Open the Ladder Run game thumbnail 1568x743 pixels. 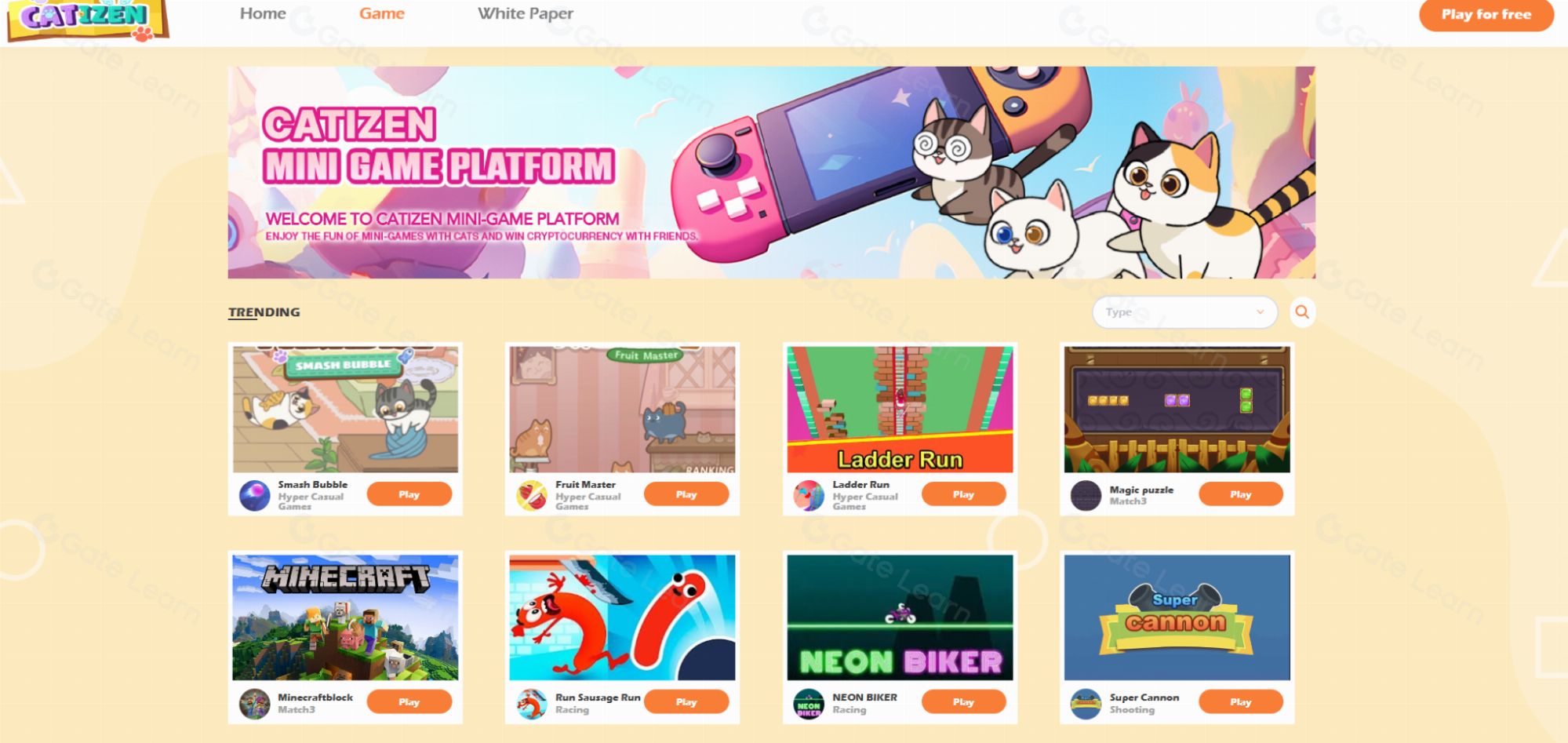(900, 410)
